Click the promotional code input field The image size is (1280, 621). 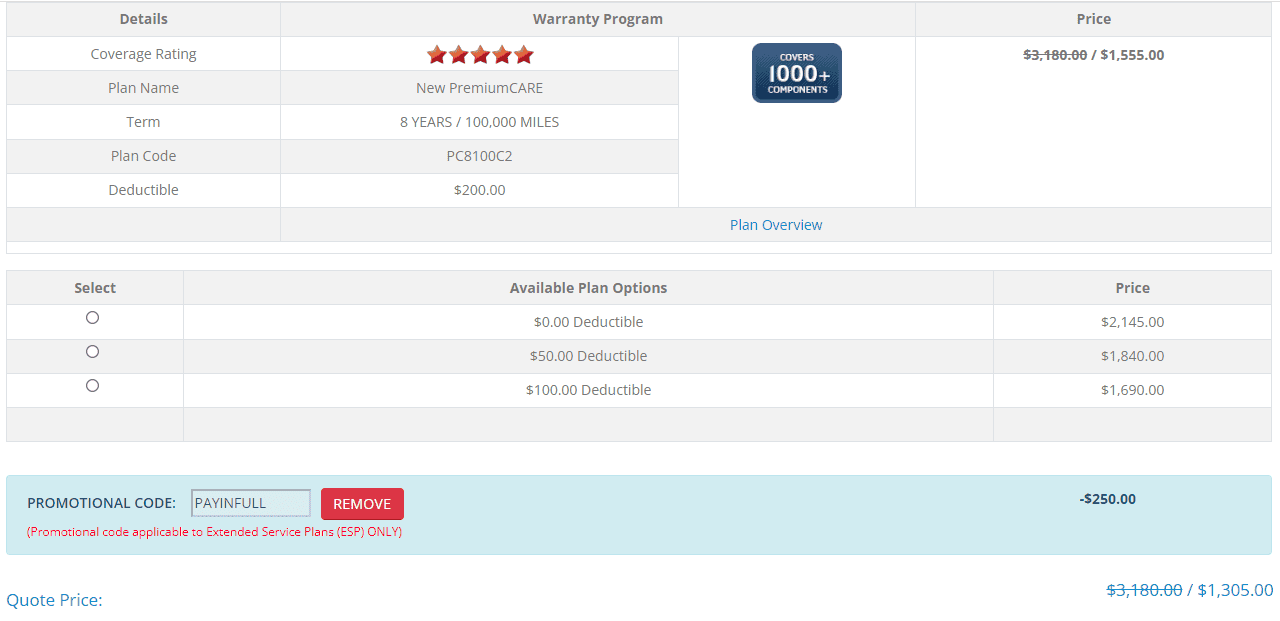pyautogui.click(x=251, y=503)
